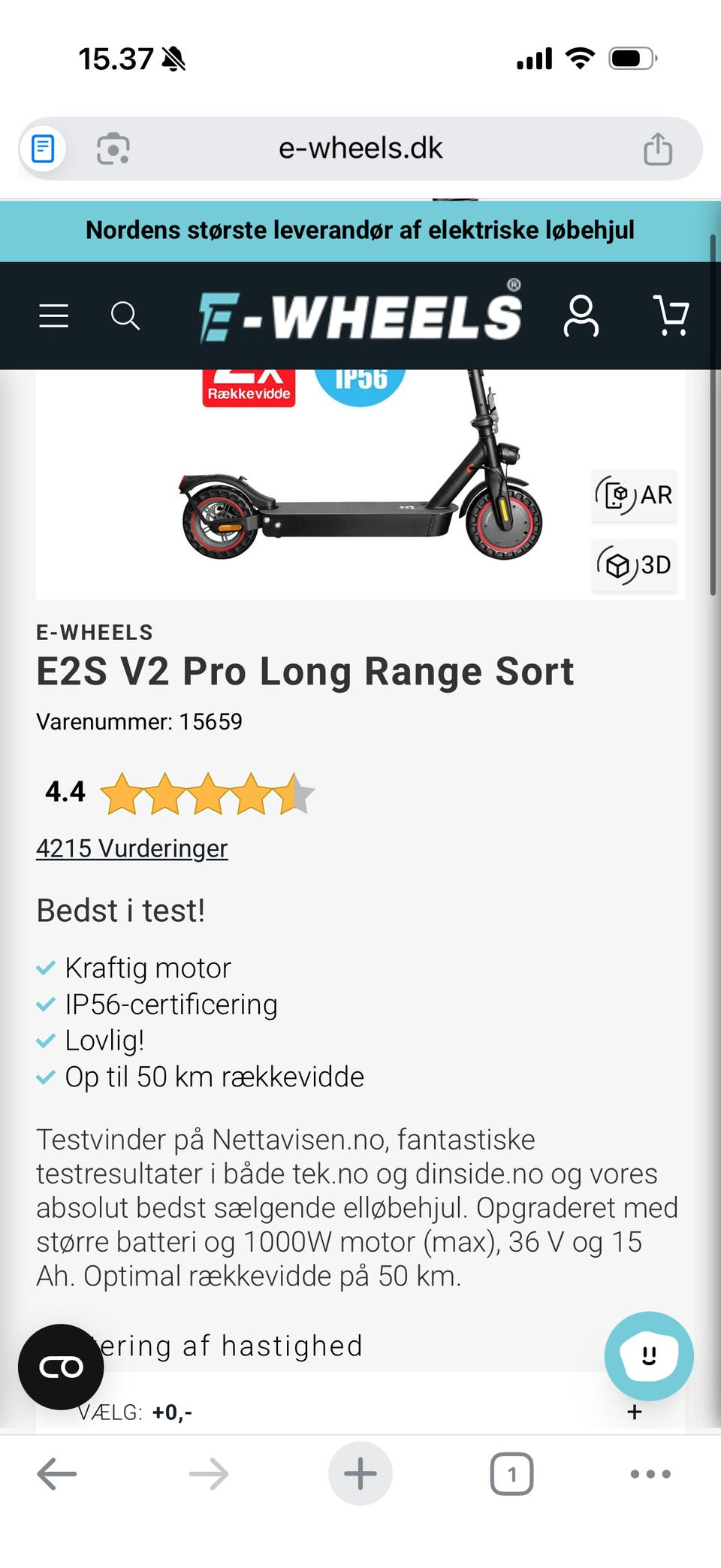Open the reader mode icon
The width and height of the screenshot is (721, 1568).
43,149
